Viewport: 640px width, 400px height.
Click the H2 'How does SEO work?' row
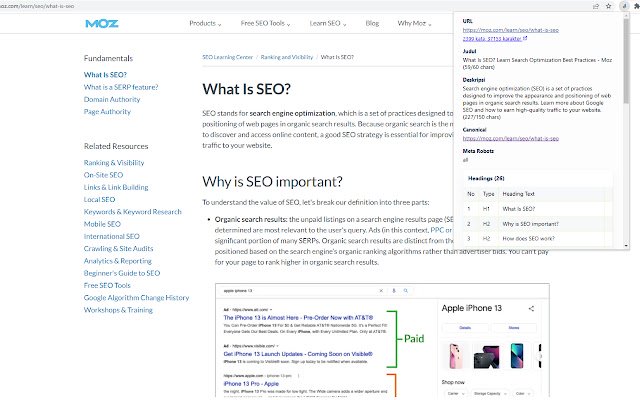pyautogui.click(x=538, y=238)
